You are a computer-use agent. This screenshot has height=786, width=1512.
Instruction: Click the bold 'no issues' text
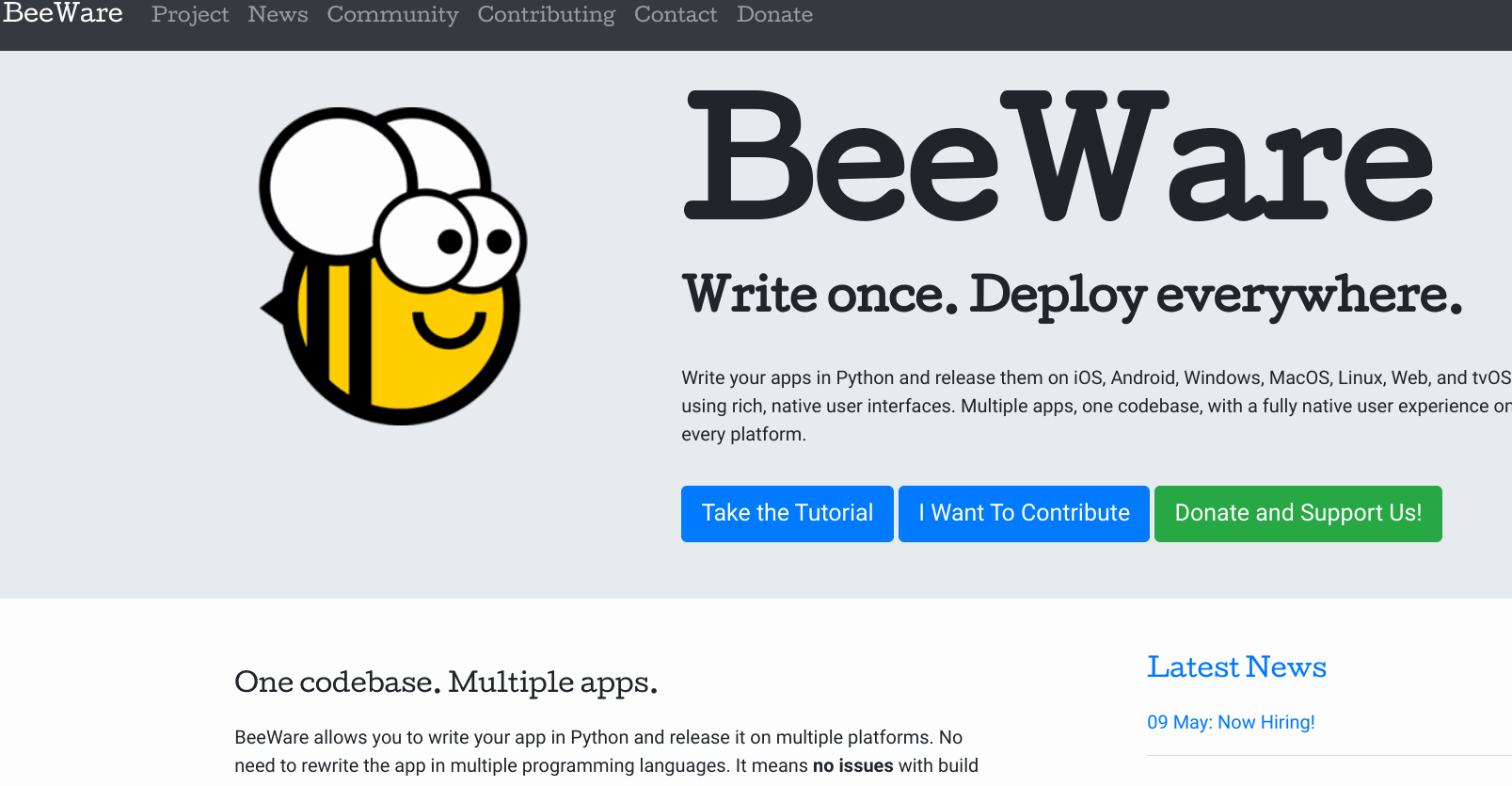tap(852, 765)
